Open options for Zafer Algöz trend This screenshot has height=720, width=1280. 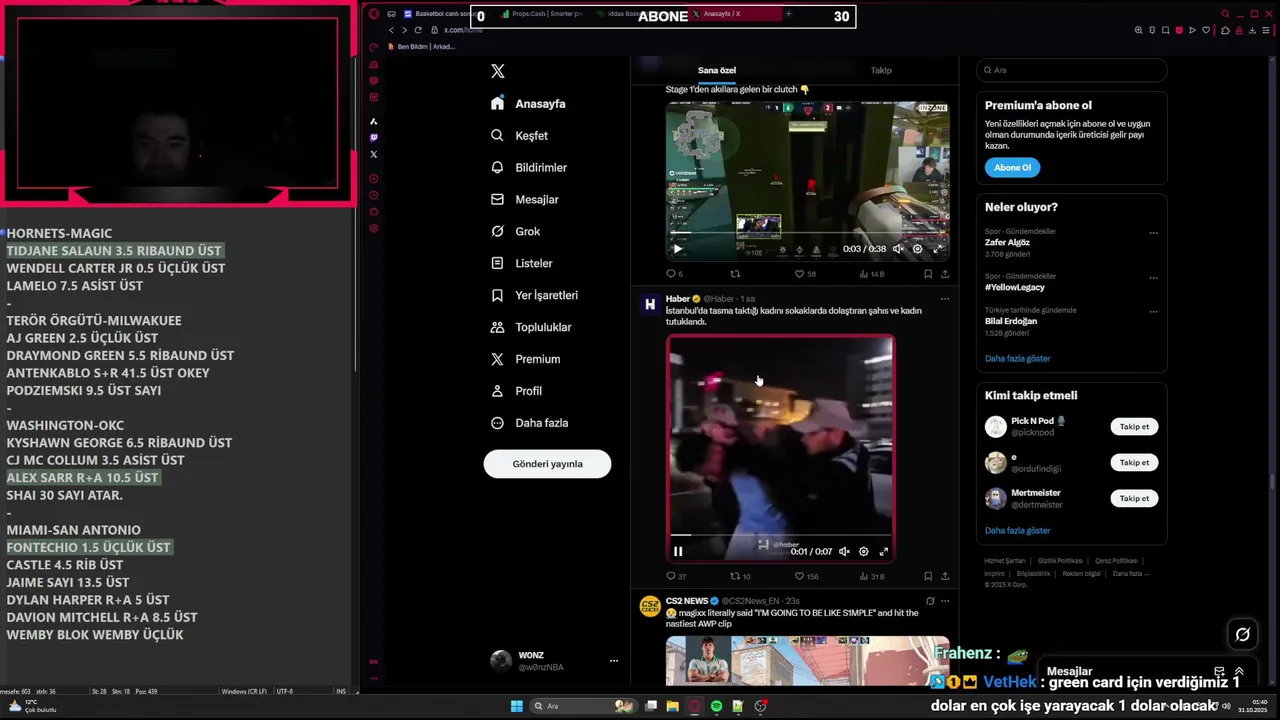[1153, 233]
